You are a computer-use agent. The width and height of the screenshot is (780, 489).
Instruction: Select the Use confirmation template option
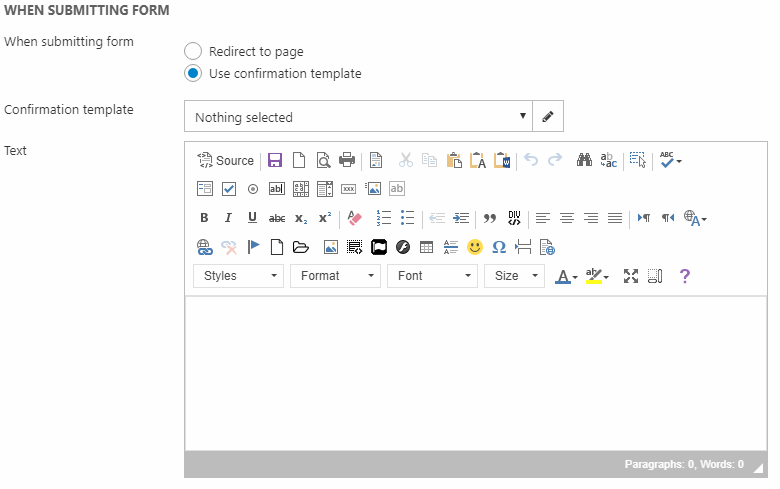click(x=193, y=73)
